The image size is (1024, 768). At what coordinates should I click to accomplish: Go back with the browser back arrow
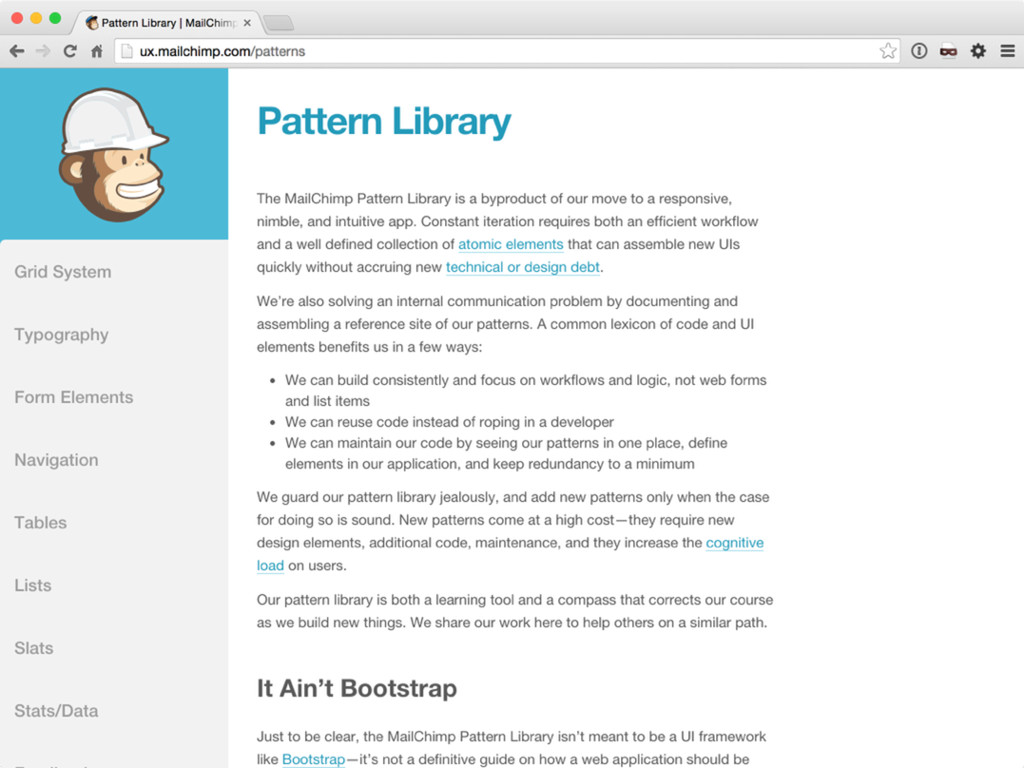[17, 51]
